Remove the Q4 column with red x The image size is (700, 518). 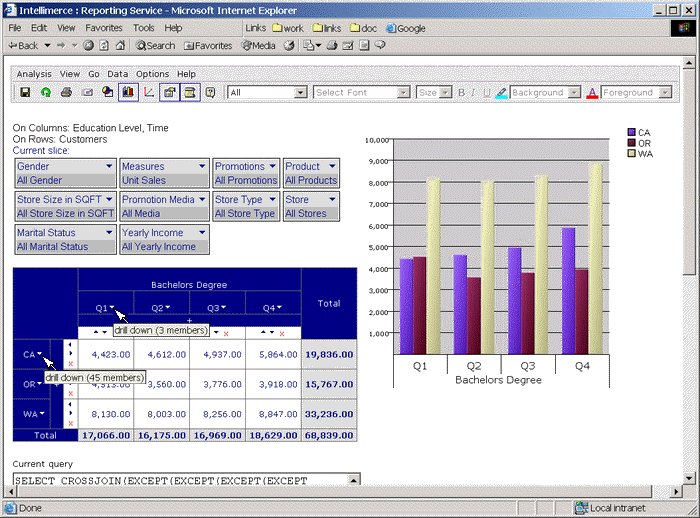282,334
